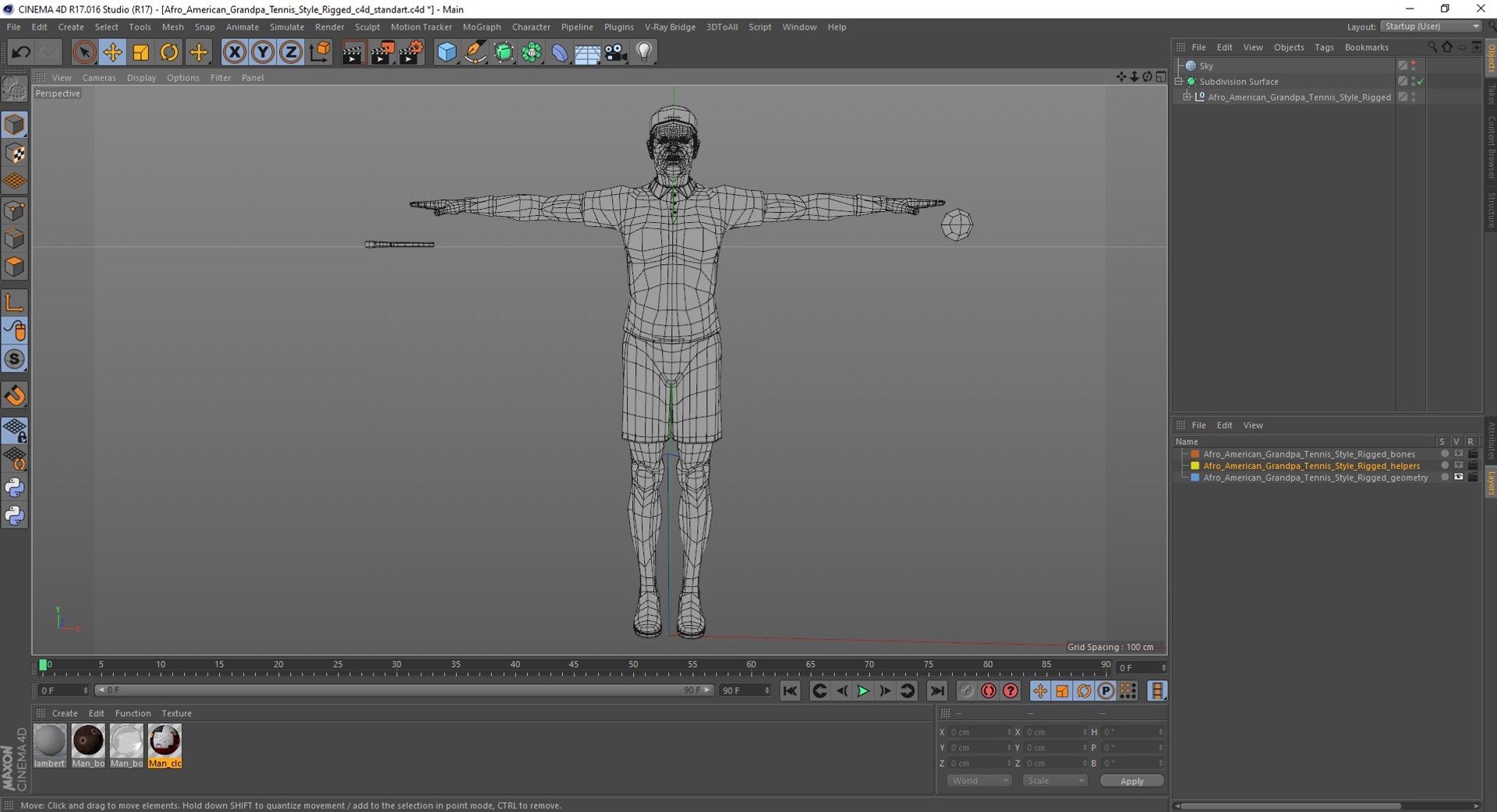Click Rigged_helpers layer yellow color swatch

1194,466
